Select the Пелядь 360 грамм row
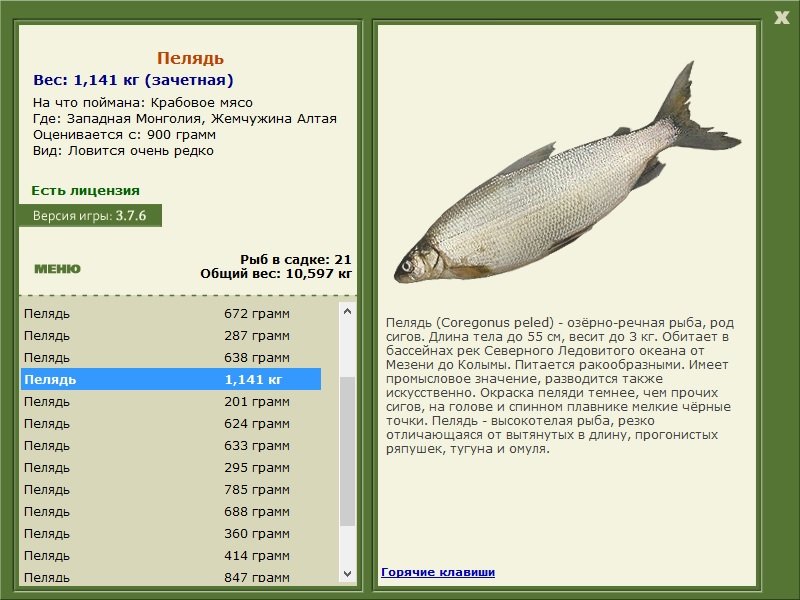Viewport: 800px width, 600px height. [x=171, y=533]
